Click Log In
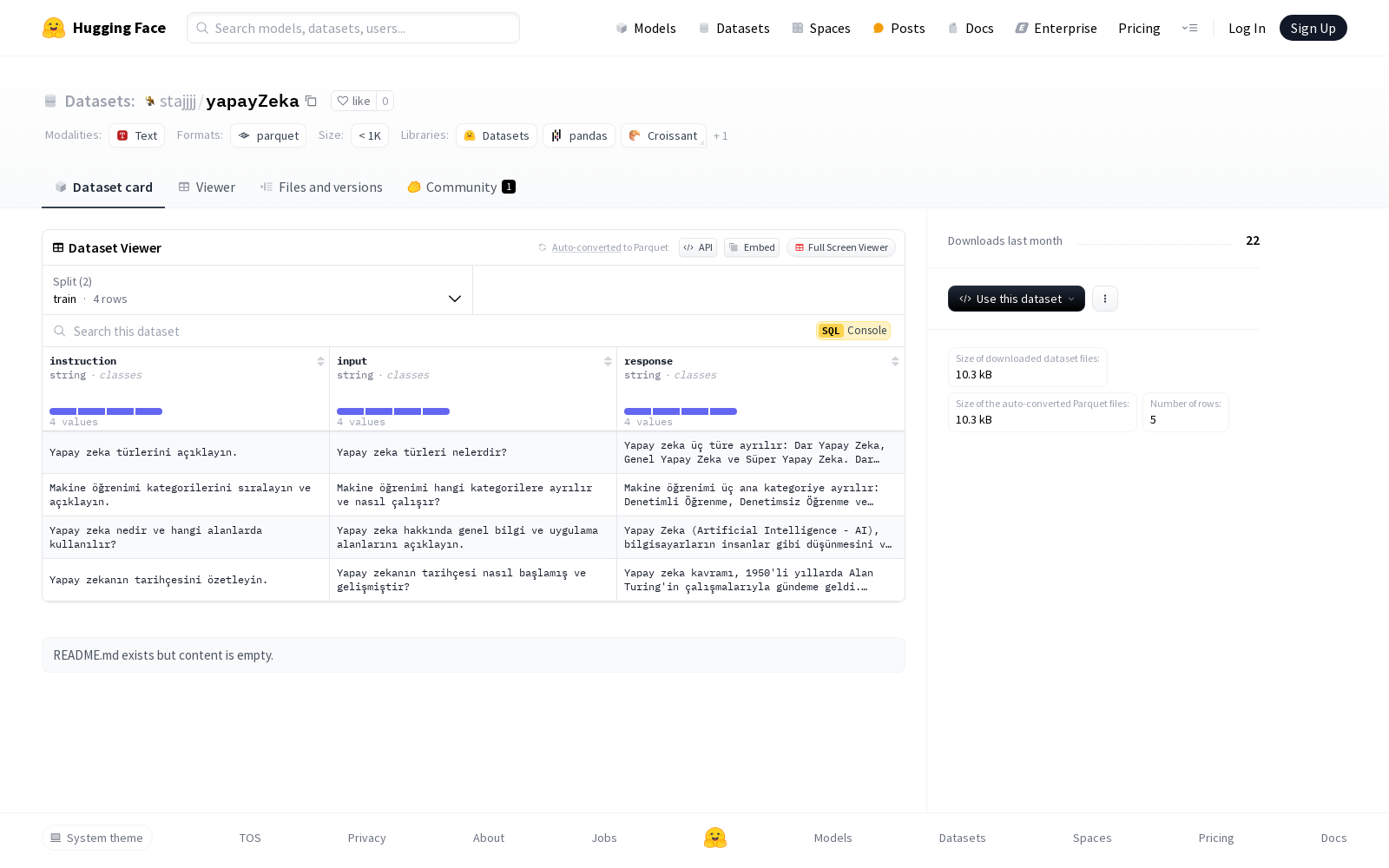Screen dimensions: 1389x868 pyautogui.click(x=1247, y=28)
